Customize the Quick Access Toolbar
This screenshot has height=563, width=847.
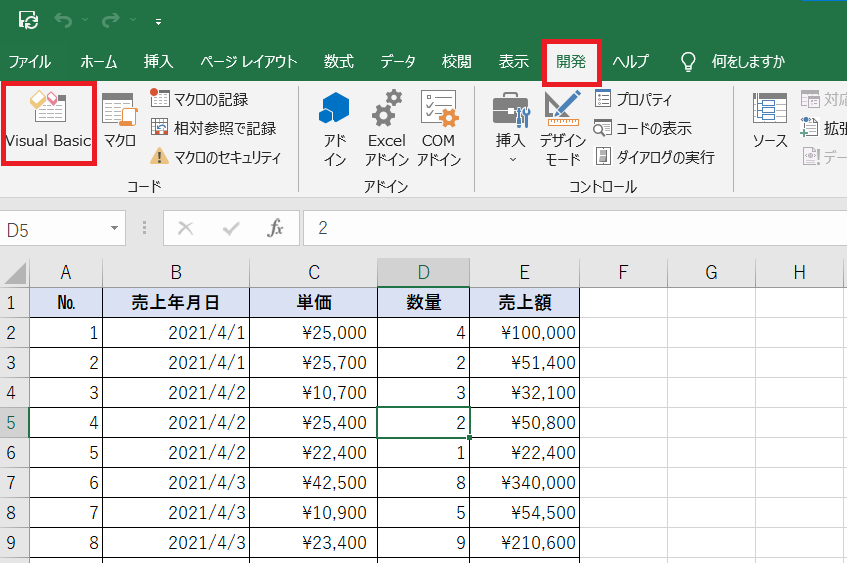[x=158, y=22]
